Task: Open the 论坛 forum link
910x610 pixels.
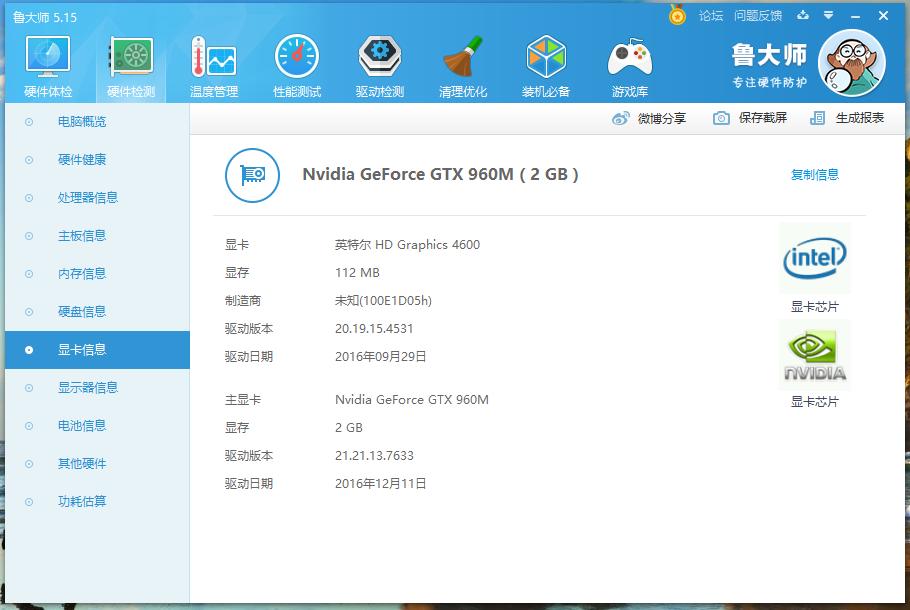Action: (710, 16)
